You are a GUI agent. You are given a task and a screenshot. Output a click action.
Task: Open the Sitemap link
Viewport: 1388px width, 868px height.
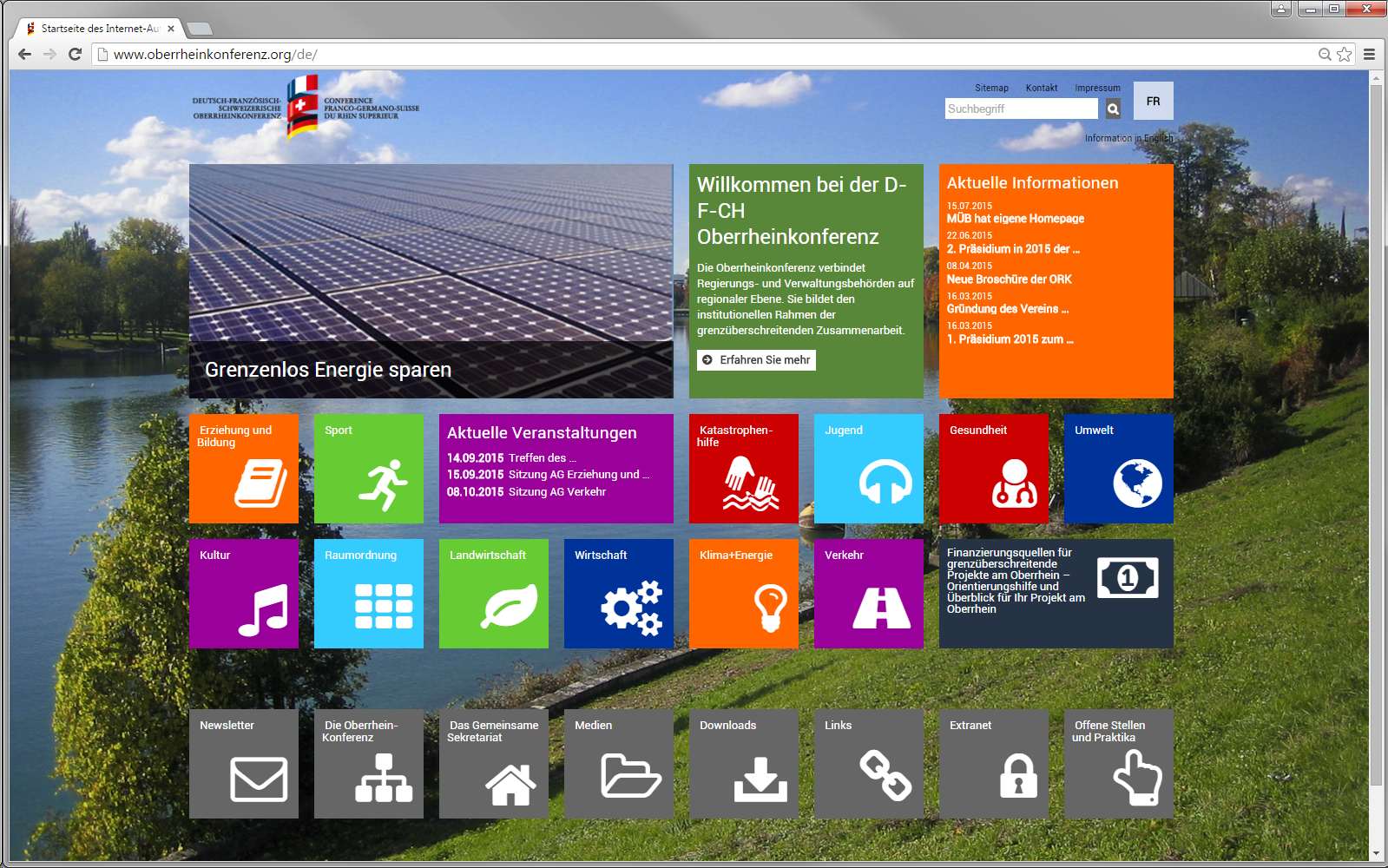(x=991, y=88)
